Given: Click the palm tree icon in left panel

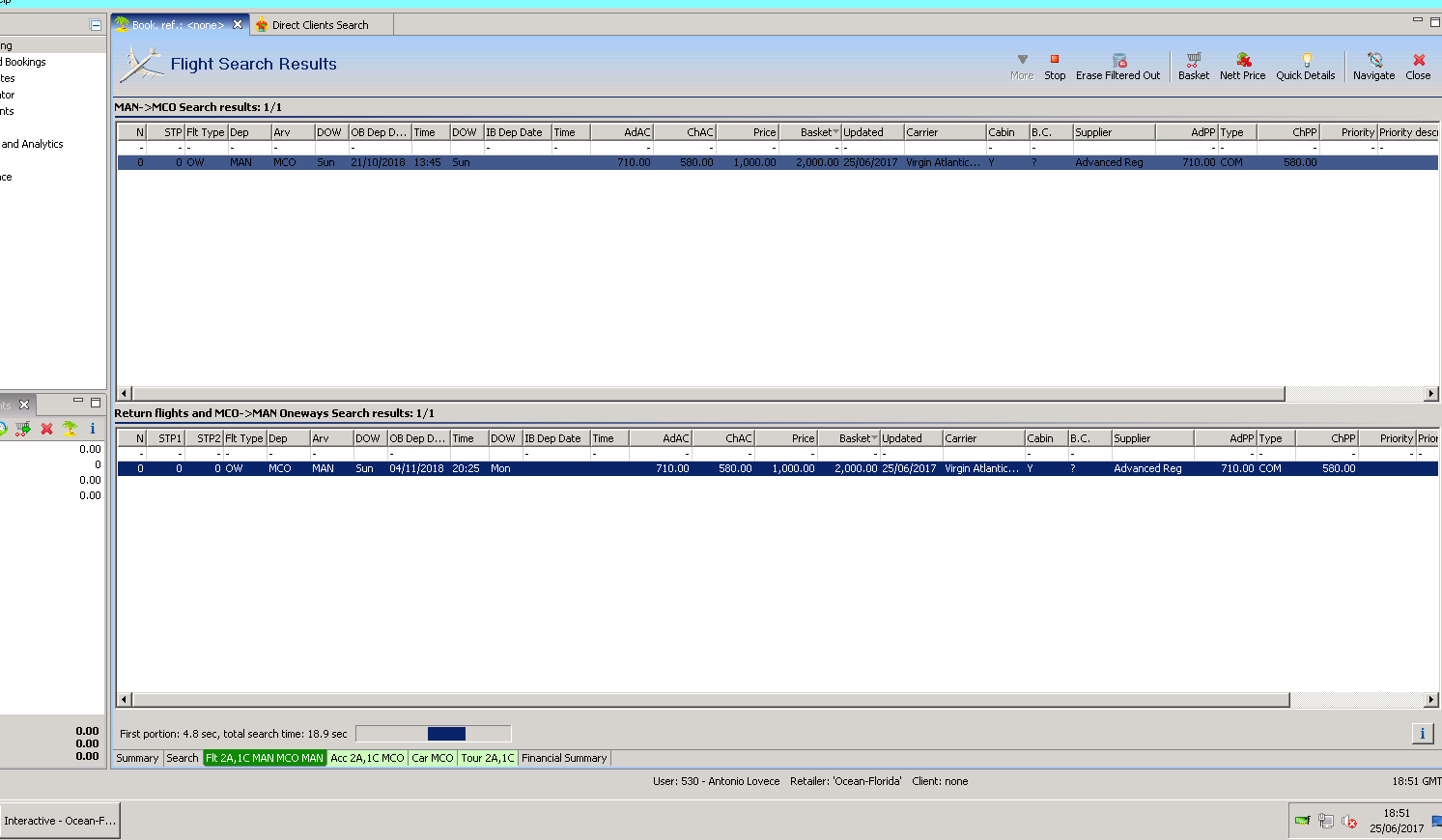Looking at the screenshot, I should [70, 428].
